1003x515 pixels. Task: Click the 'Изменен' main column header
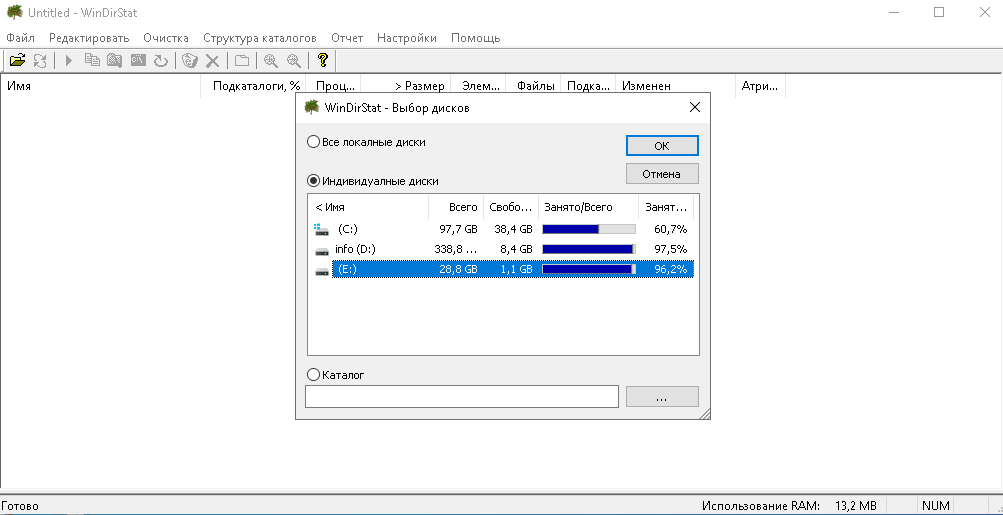[675, 86]
